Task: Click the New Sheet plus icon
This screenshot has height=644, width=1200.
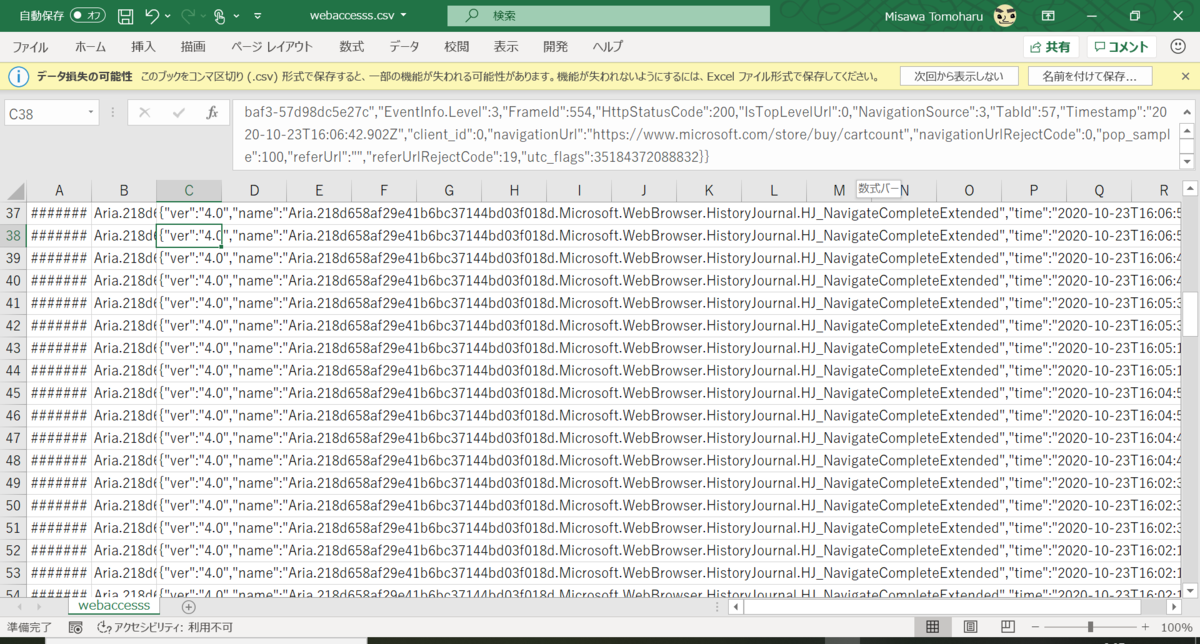Action: tap(188, 606)
